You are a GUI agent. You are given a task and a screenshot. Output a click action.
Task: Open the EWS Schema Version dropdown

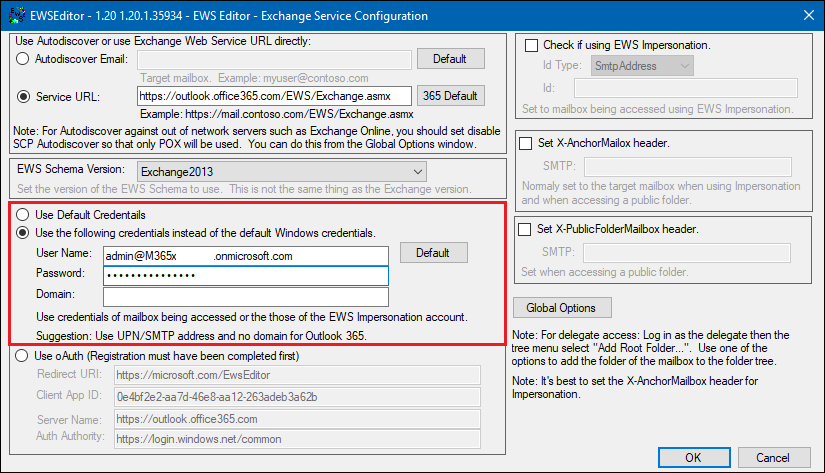click(282, 172)
